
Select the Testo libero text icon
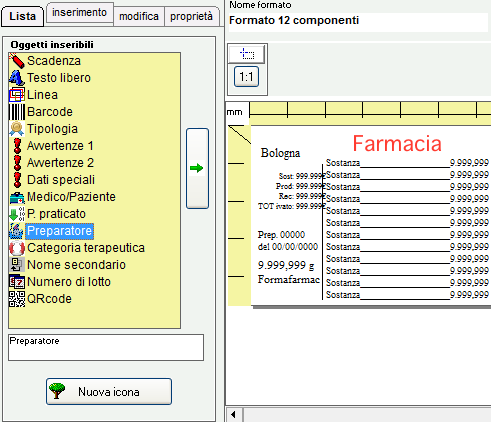coord(17,78)
